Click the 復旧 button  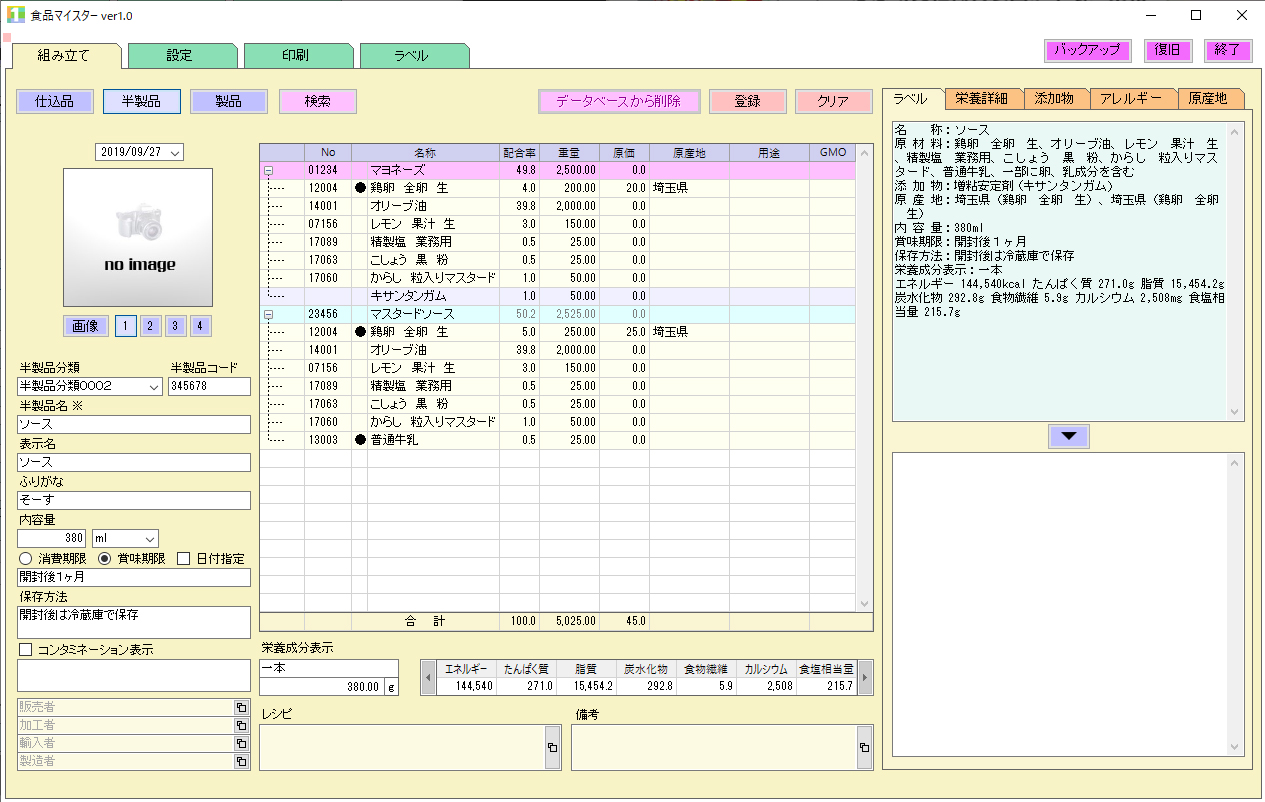[x=1168, y=50]
